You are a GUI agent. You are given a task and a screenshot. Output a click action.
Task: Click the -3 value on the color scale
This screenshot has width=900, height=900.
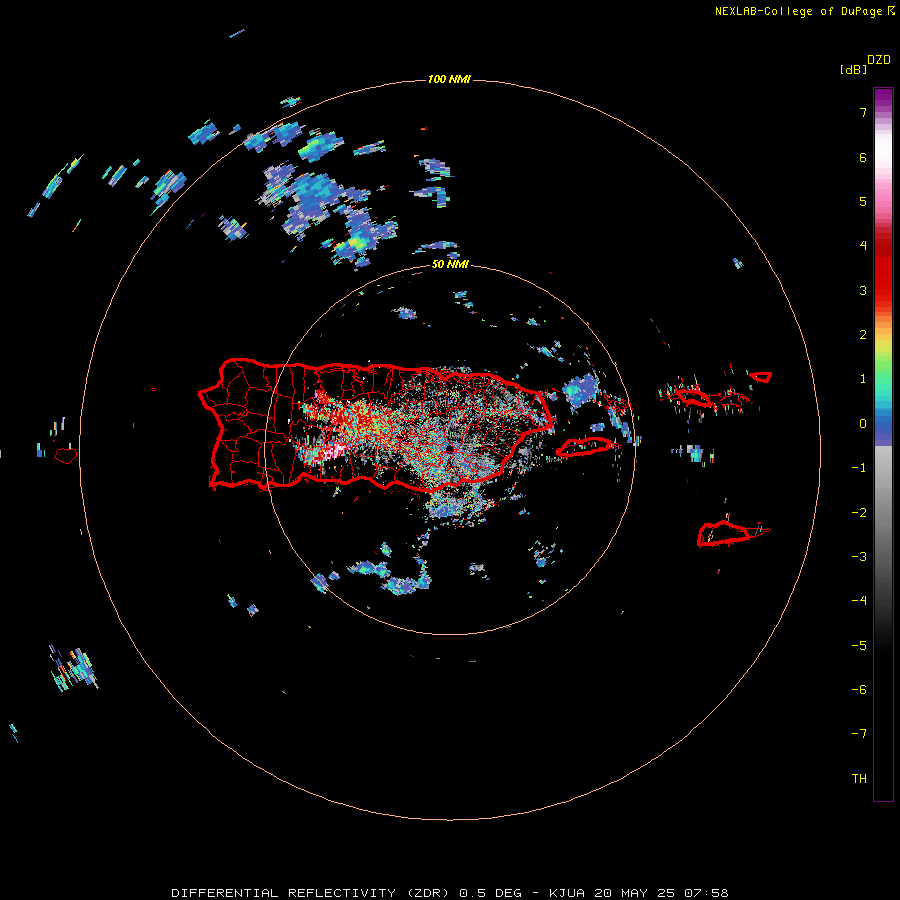pyautogui.click(x=859, y=557)
